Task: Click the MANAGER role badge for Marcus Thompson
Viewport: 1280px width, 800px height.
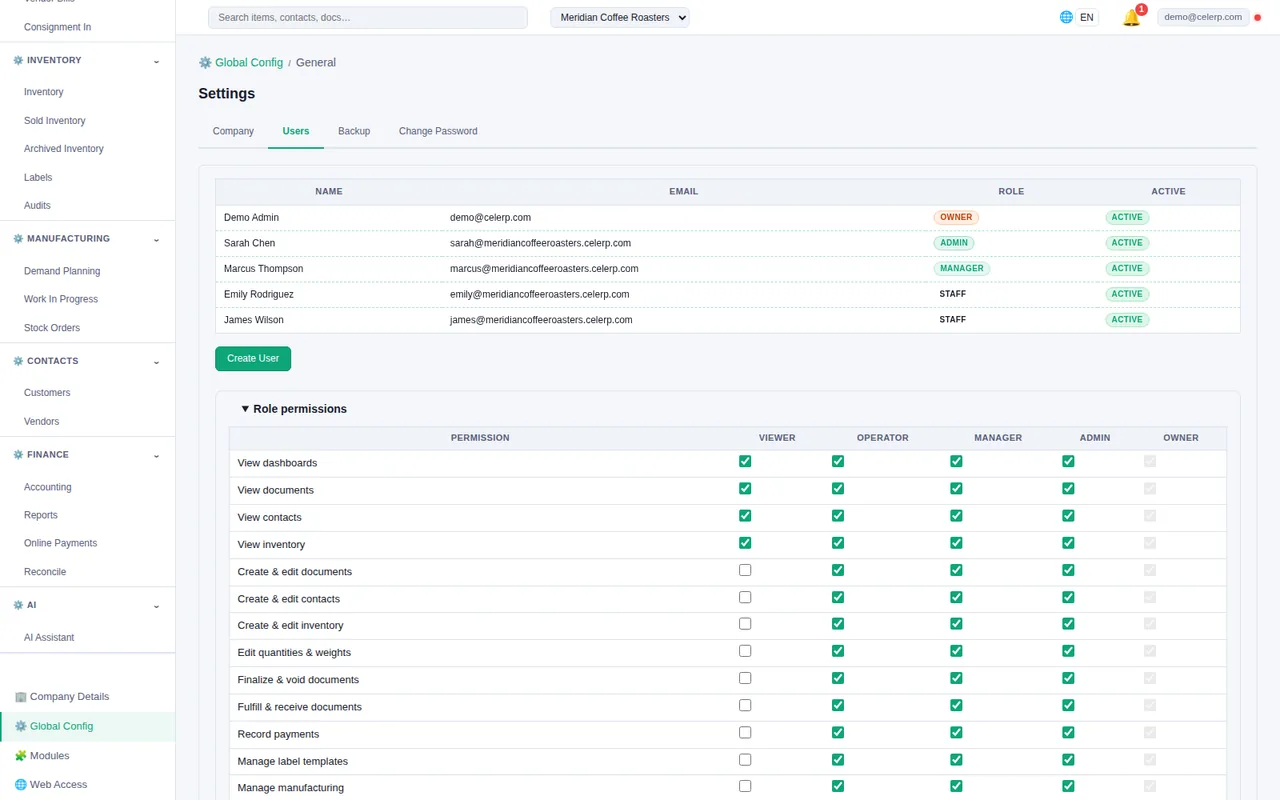Action: 962,269
